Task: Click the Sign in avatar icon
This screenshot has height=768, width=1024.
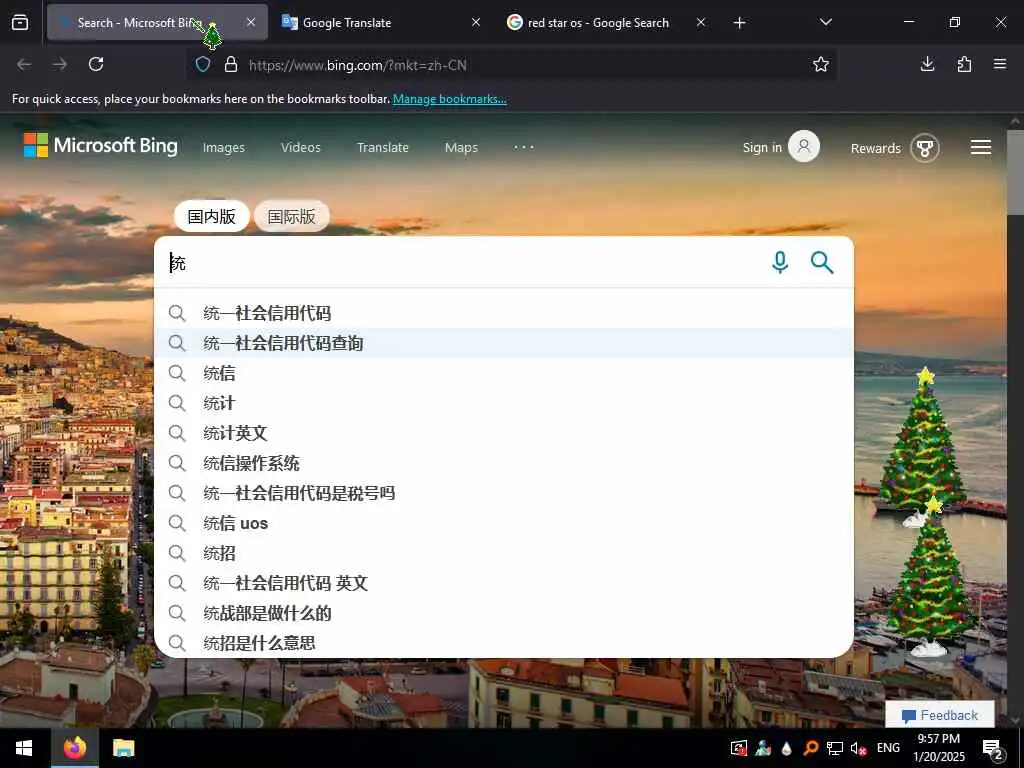Action: tap(804, 147)
